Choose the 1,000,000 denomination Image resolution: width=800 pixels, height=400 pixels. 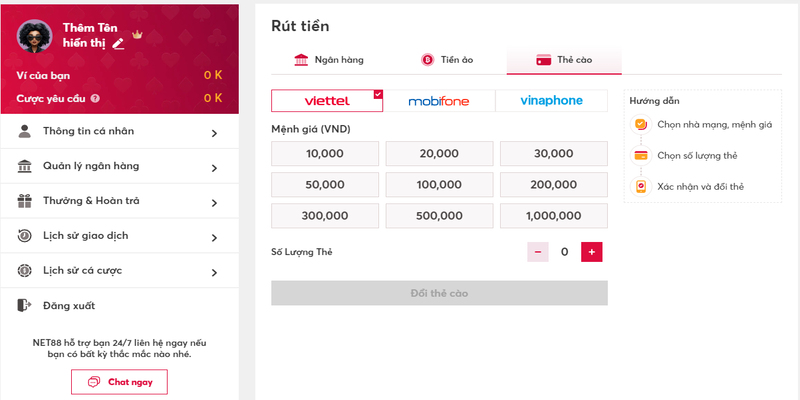[x=554, y=216]
